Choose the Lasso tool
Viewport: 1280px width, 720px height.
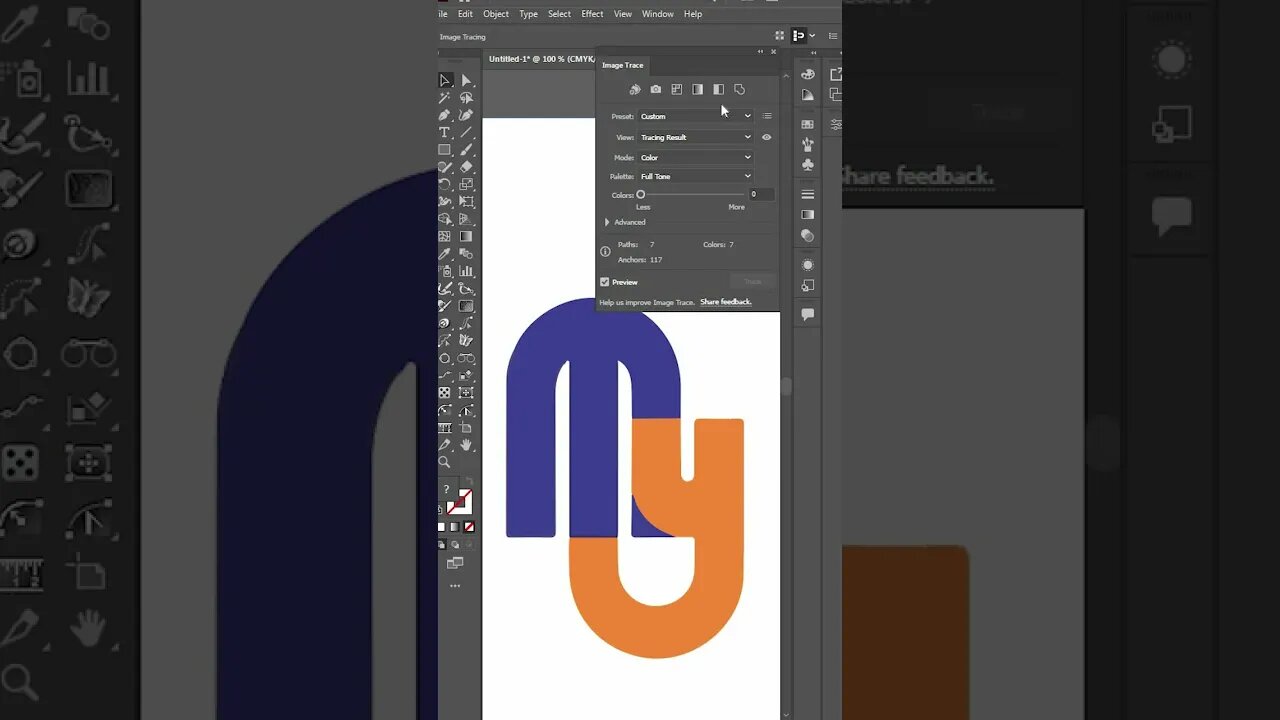click(x=466, y=98)
